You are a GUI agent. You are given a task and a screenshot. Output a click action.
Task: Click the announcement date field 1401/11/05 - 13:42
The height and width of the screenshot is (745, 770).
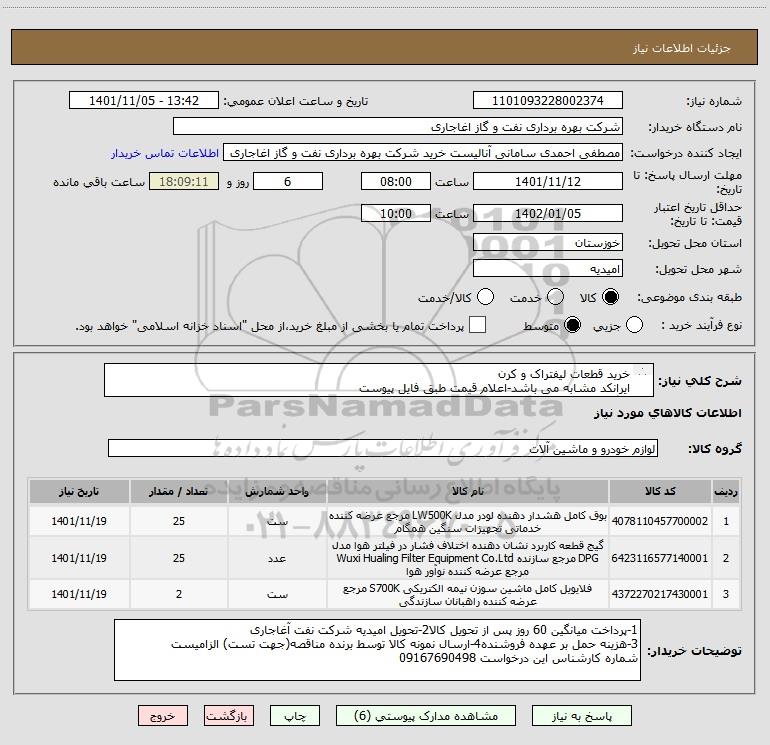tap(144, 101)
